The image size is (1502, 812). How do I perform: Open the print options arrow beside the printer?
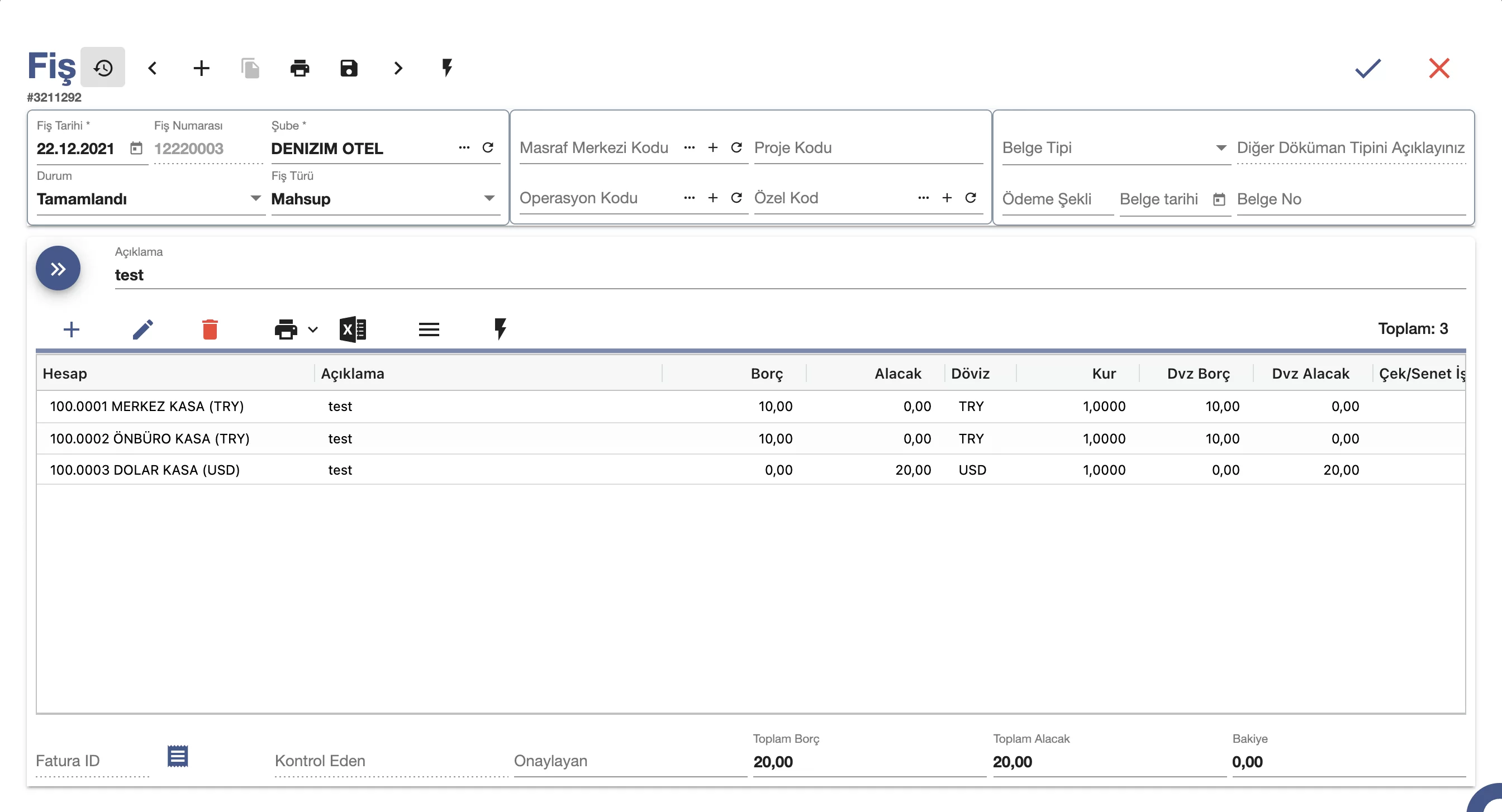(x=313, y=330)
